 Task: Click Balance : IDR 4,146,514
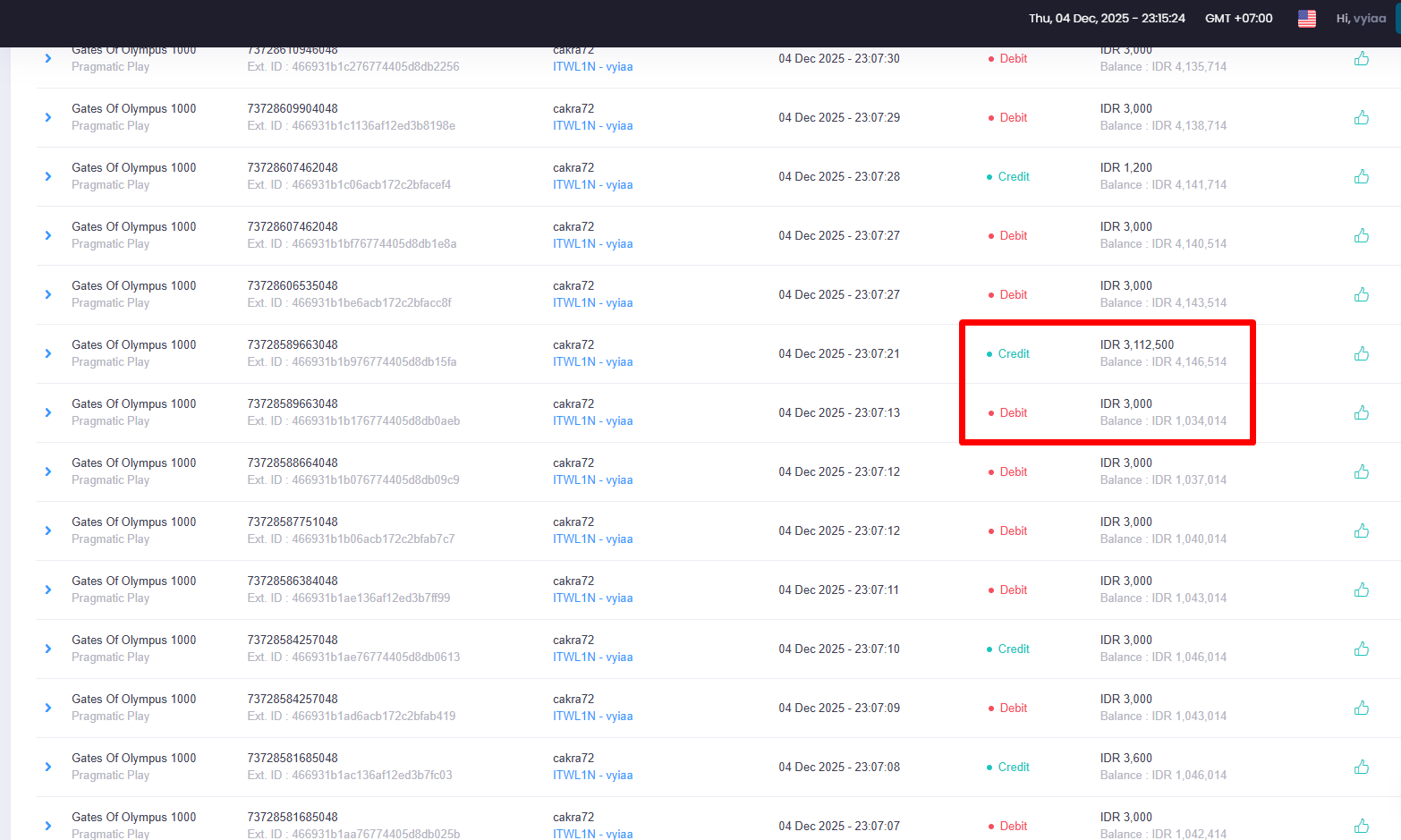pyautogui.click(x=1163, y=362)
